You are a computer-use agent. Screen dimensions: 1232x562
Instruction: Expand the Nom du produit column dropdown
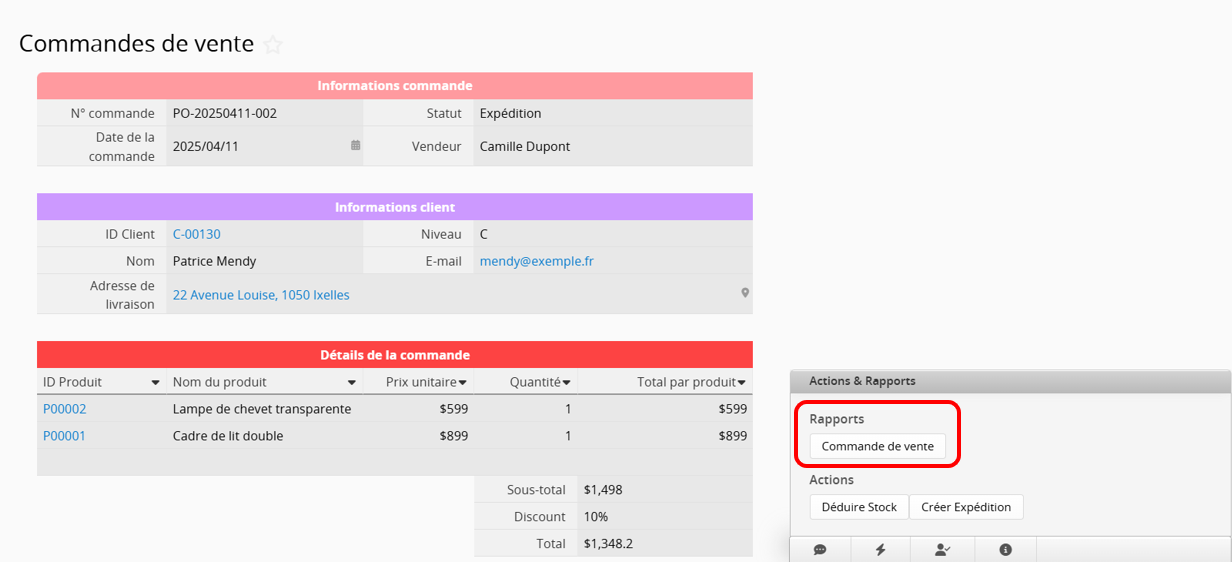pyautogui.click(x=351, y=383)
